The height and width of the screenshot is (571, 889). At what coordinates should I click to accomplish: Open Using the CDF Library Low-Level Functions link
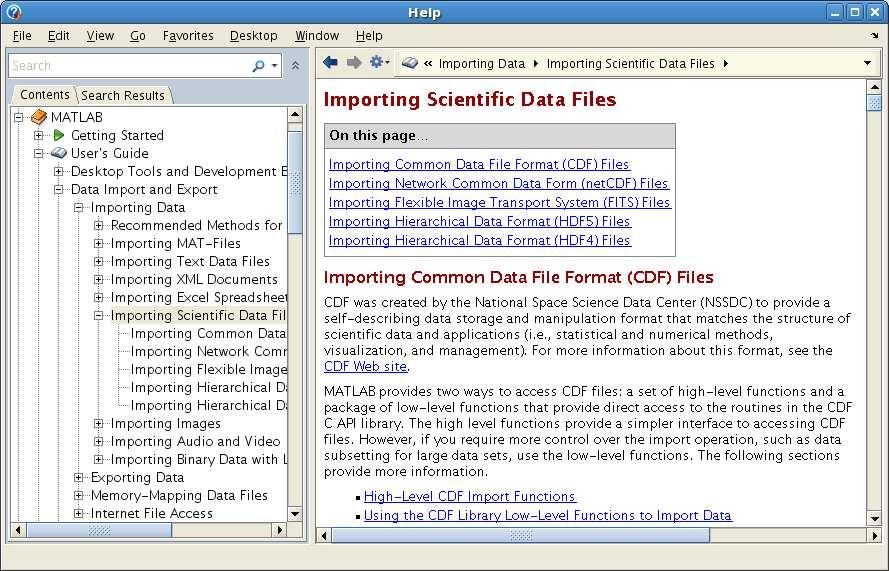click(548, 515)
